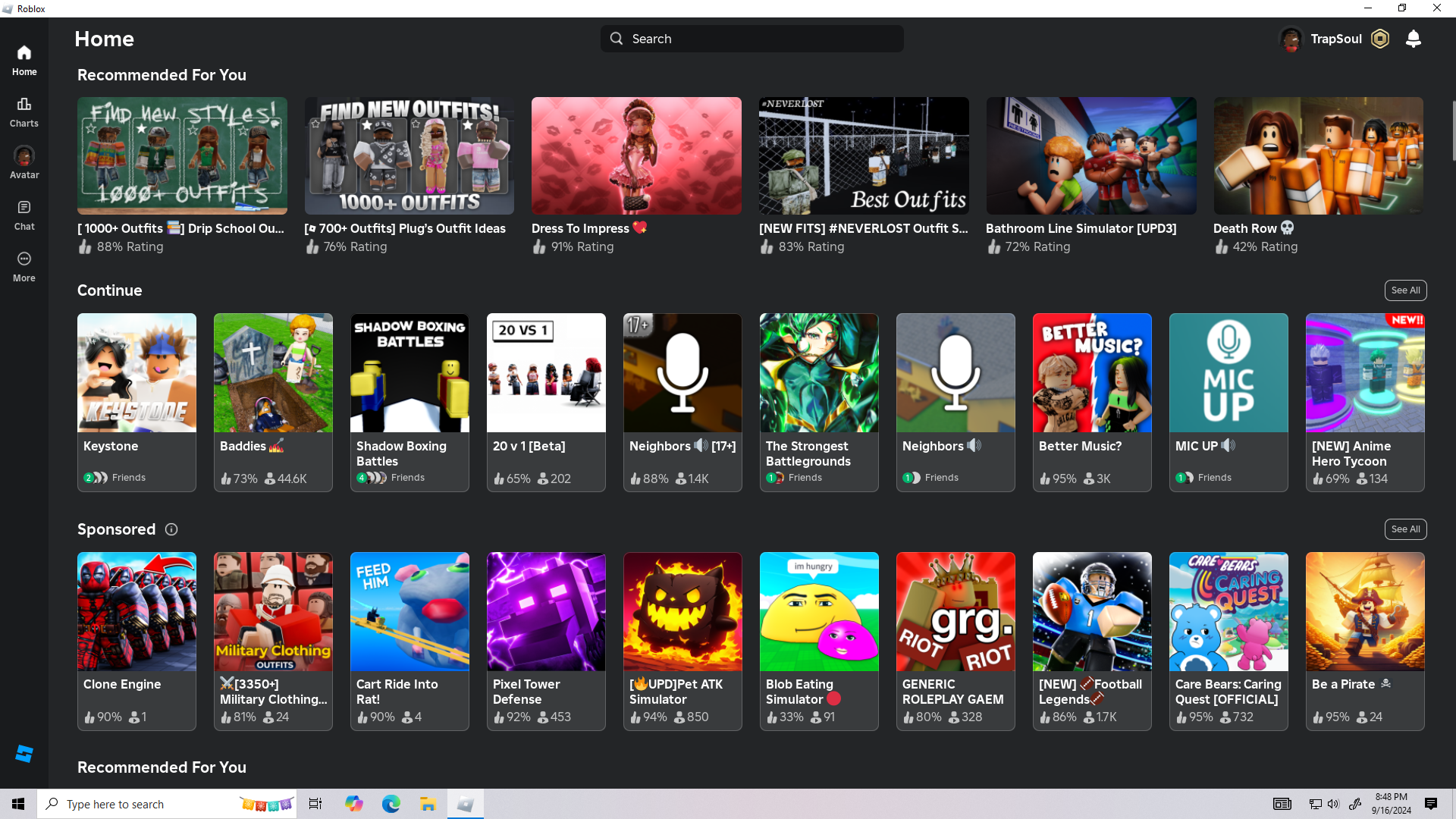Open Shadow Boxing Battles card
Viewport: 1456px width, 819px height.
click(x=409, y=402)
